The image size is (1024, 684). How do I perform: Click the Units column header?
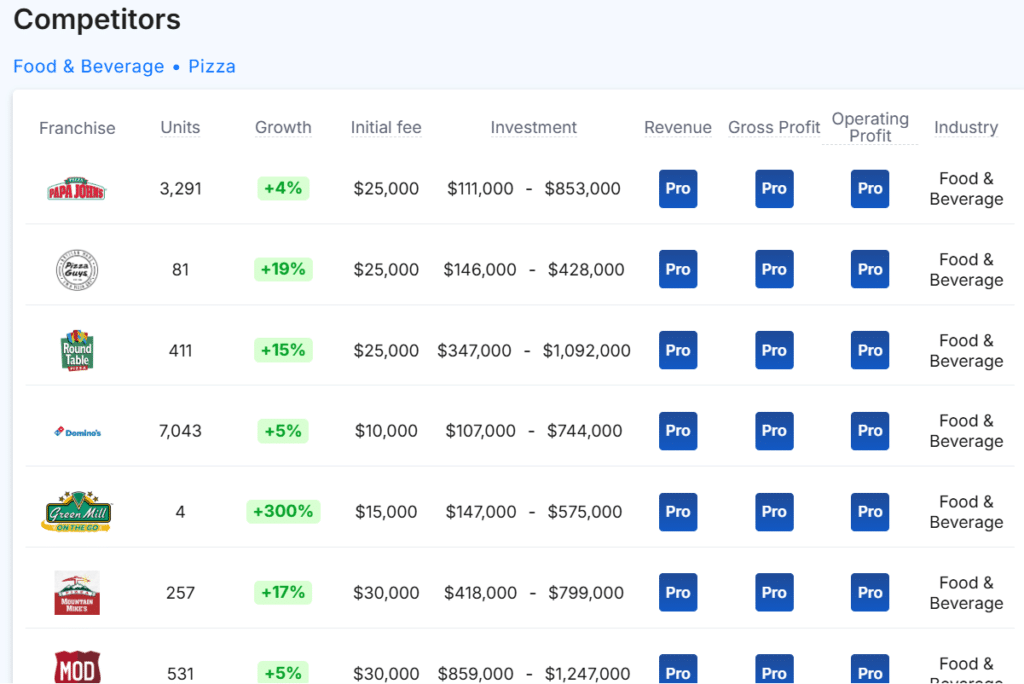pyautogui.click(x=180, y=127)
